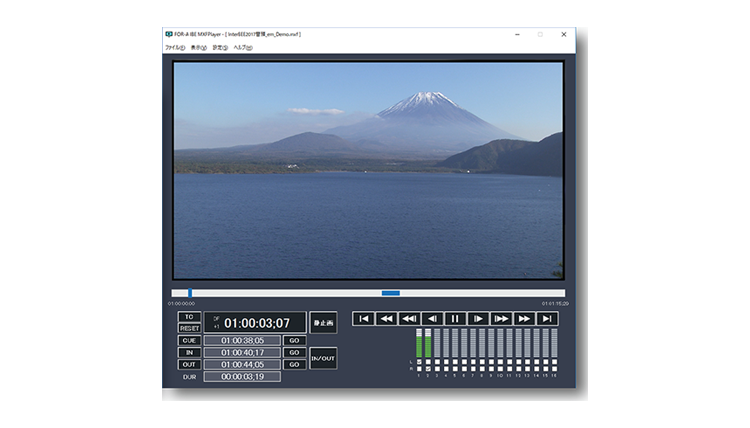Open the ヘルプ (Help) menu
The image size is (750, 428).
click(x=243, y=47)
